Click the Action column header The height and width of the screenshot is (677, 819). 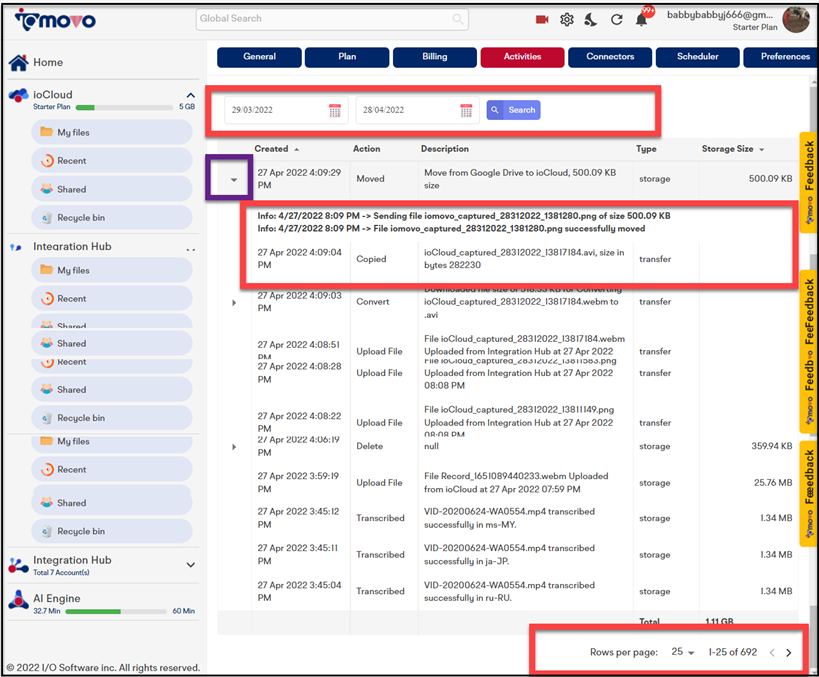pos(367,149)
